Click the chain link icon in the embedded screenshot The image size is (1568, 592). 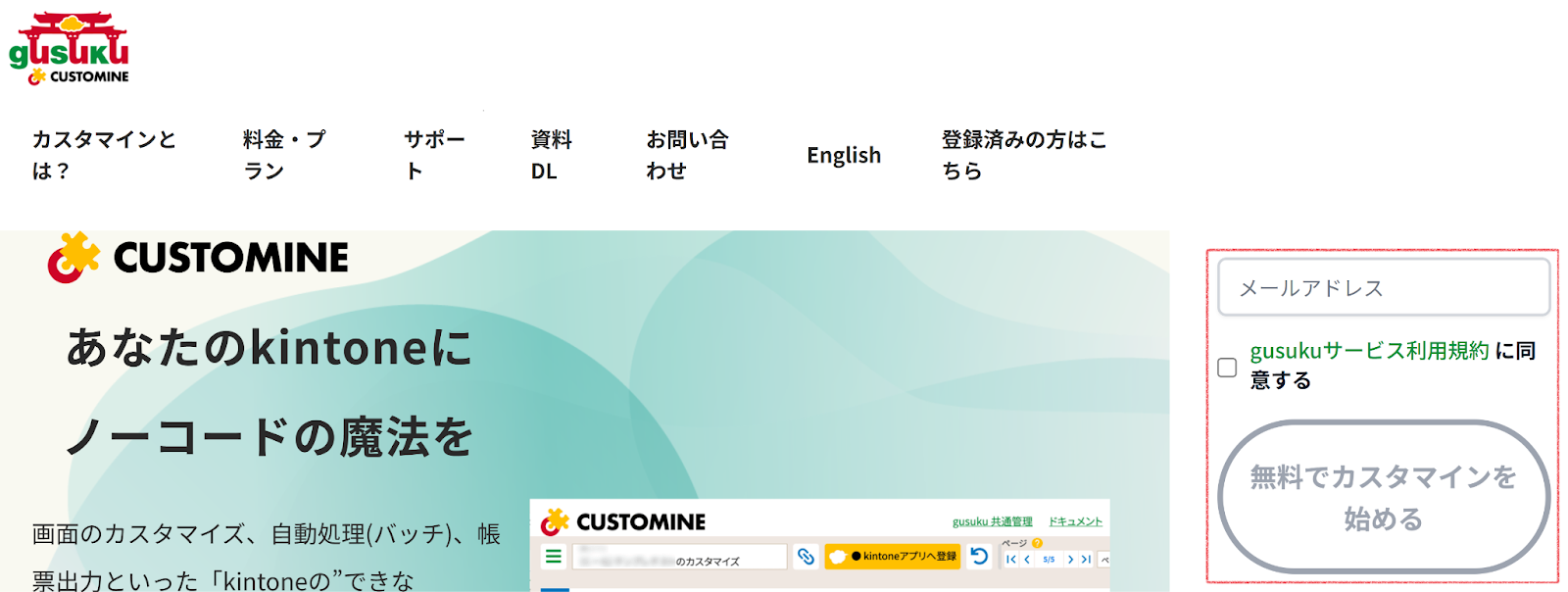click(x=806, y=557)
